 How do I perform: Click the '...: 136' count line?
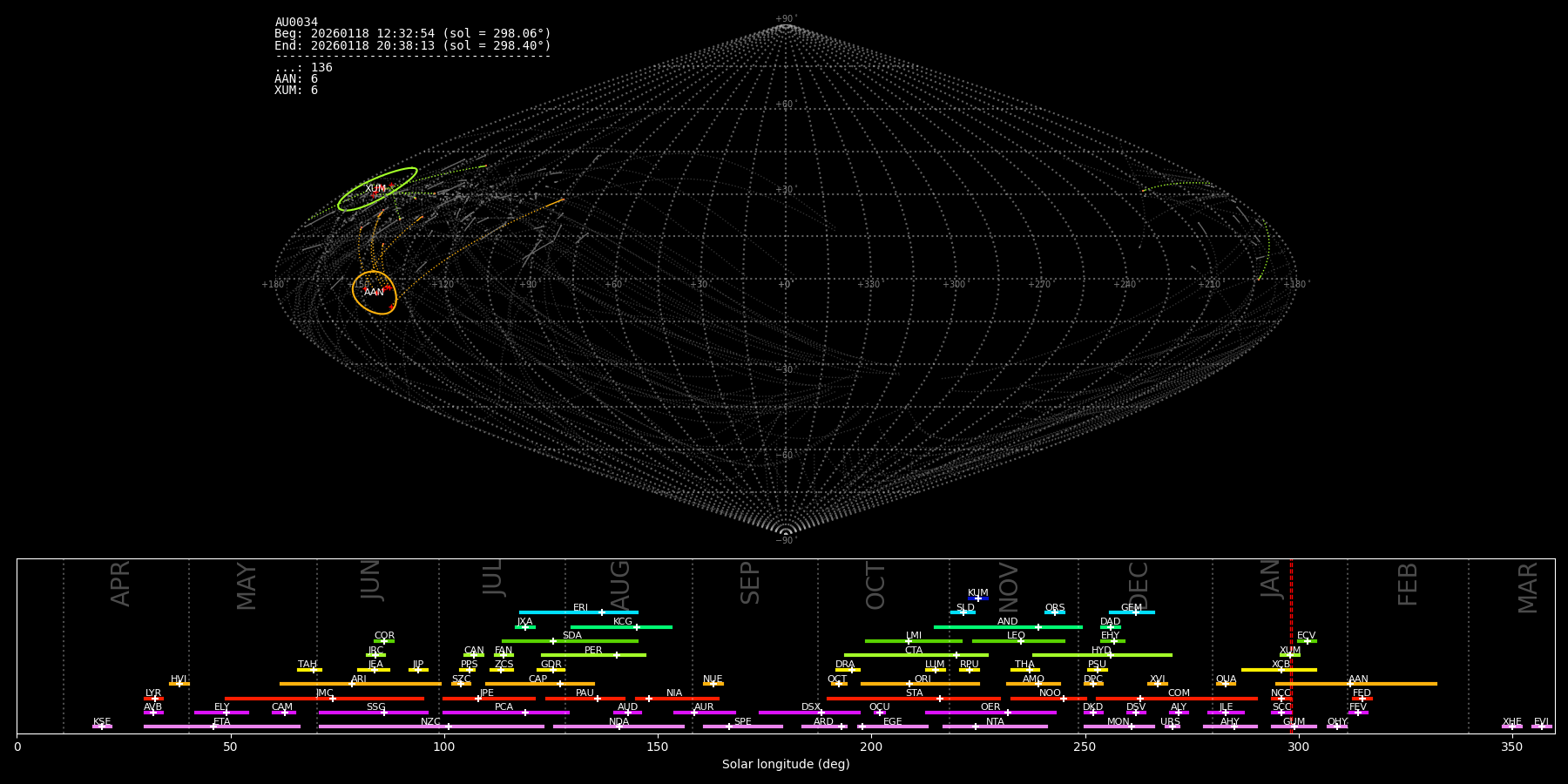[x=303, y=68]
